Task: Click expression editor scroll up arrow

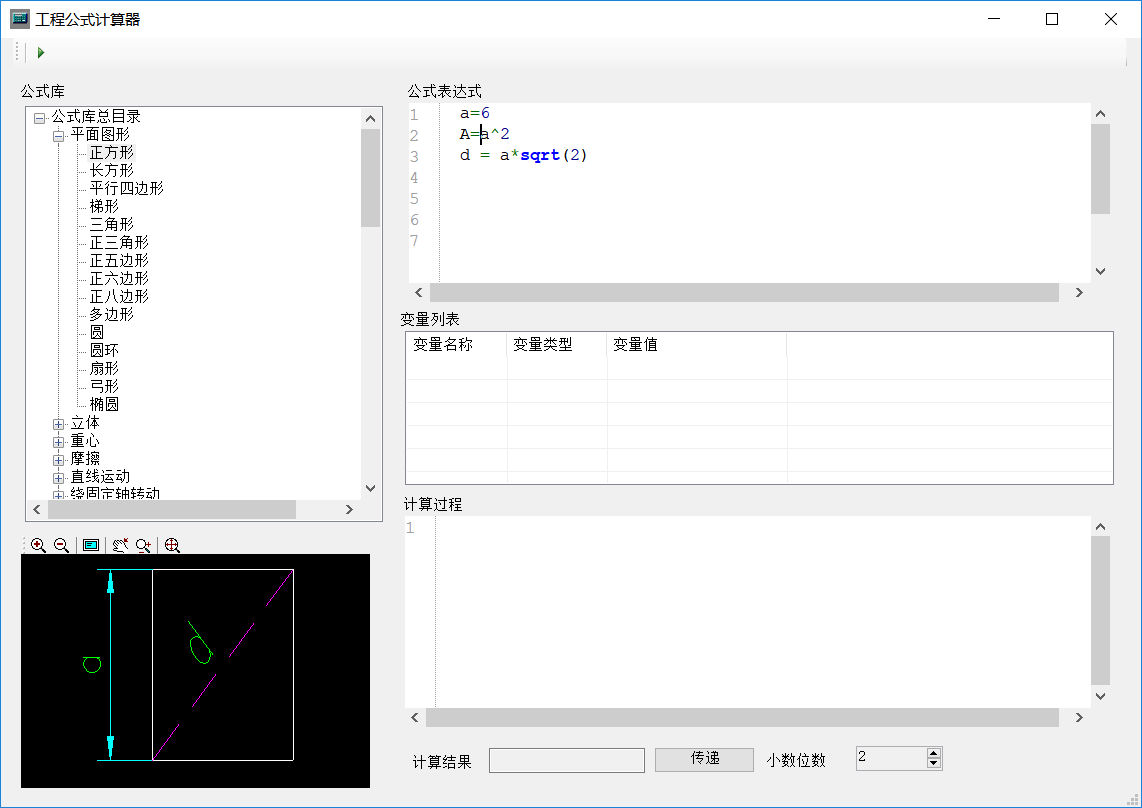Action: click(x=1100, y=114)
